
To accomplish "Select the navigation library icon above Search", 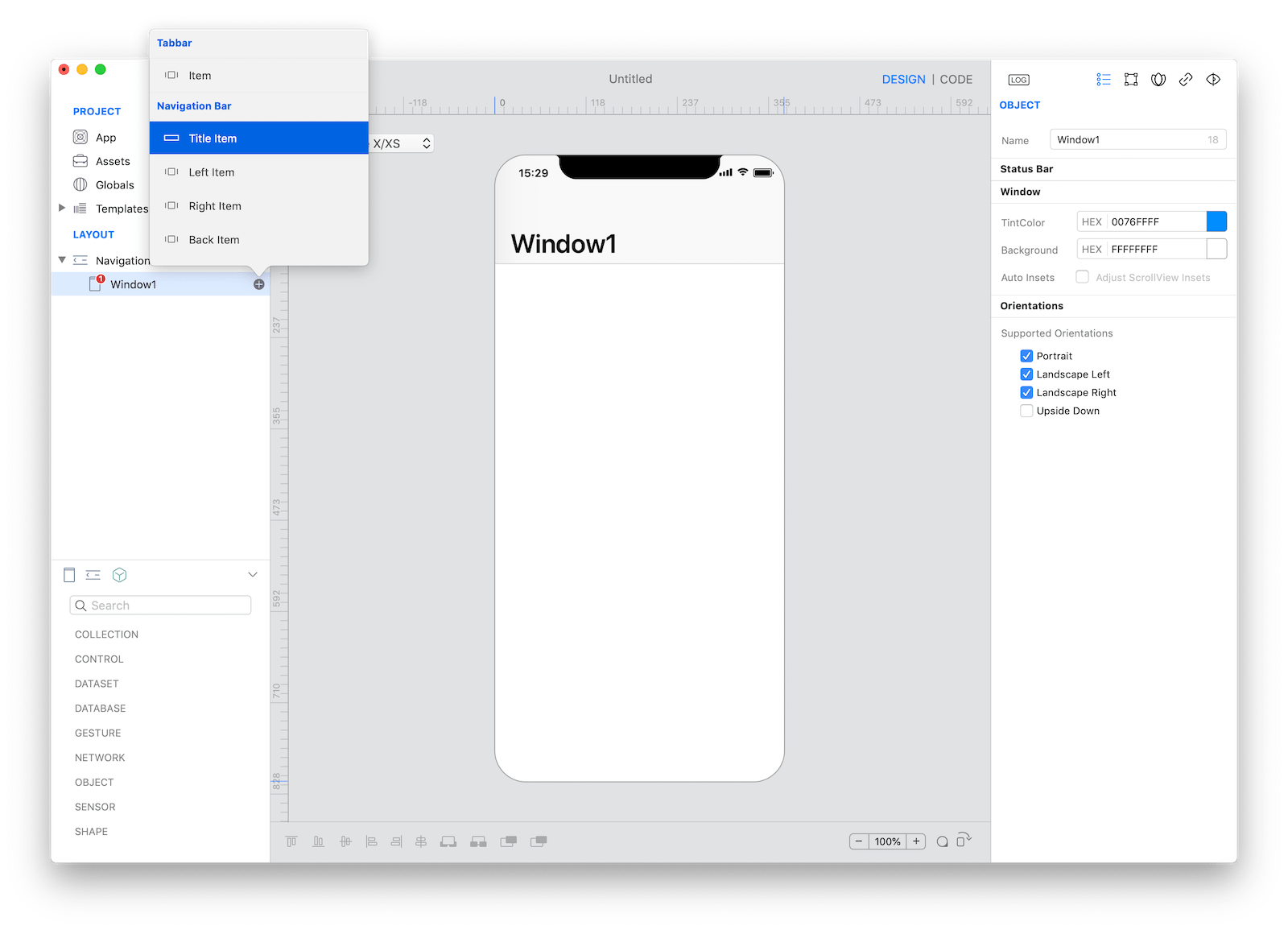I will click(93, 575).
